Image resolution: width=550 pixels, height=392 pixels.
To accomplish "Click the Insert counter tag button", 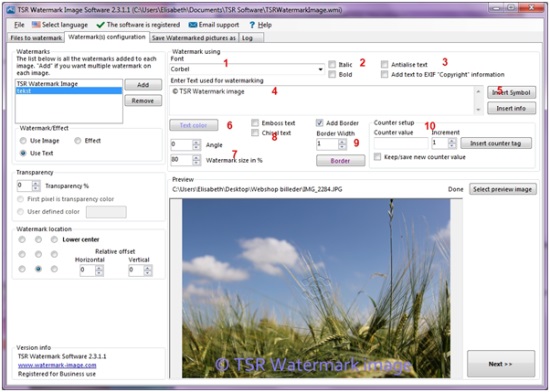I will coord(496,143).
